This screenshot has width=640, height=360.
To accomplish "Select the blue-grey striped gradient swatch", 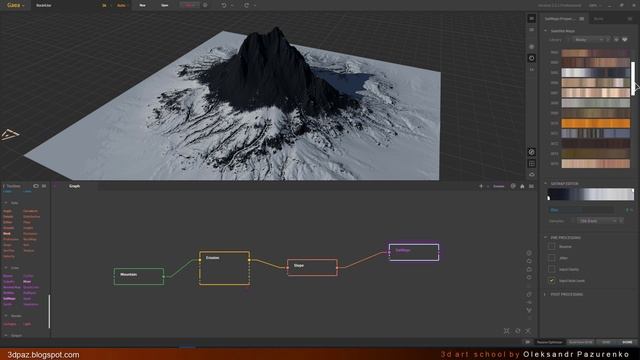I will pyautogui.click(x=596, y=133).
